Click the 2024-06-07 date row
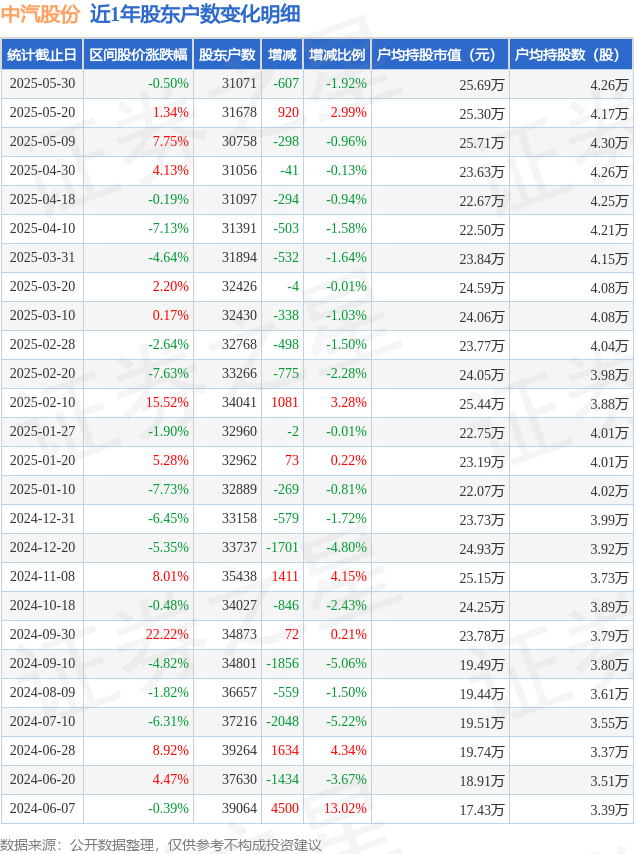 pos(317,808)
